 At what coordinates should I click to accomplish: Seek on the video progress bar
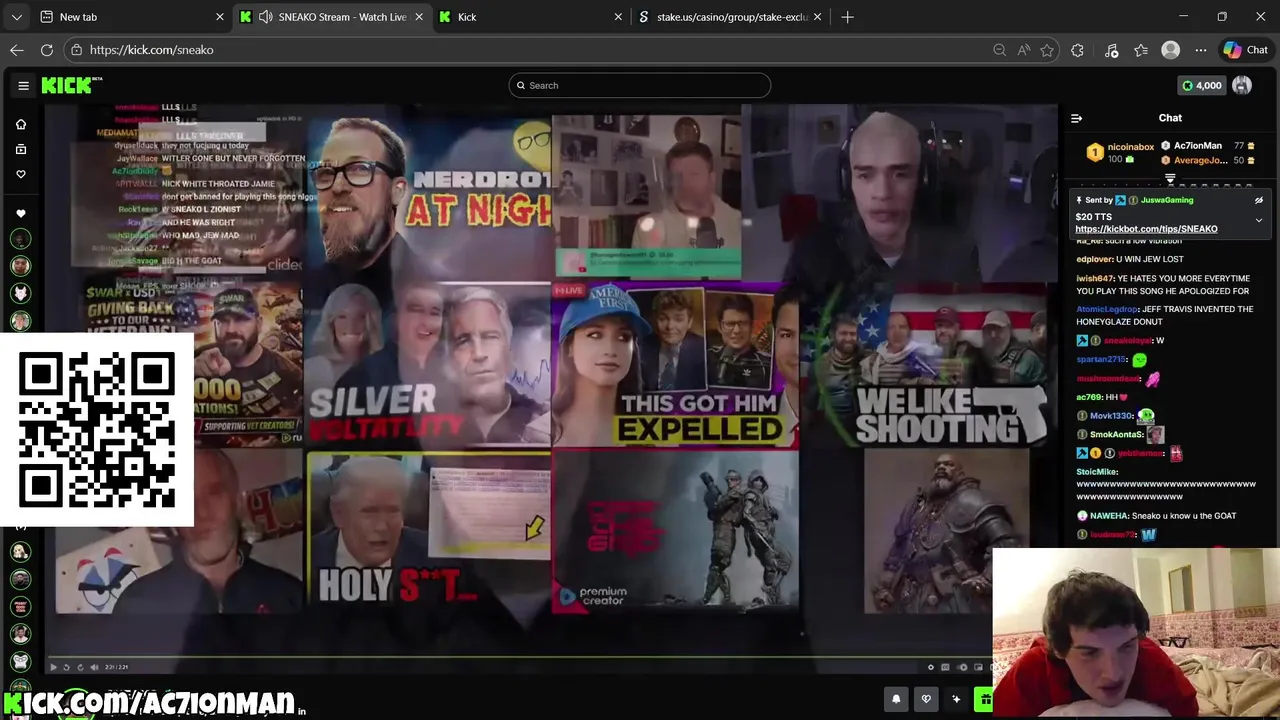(520, 656)
